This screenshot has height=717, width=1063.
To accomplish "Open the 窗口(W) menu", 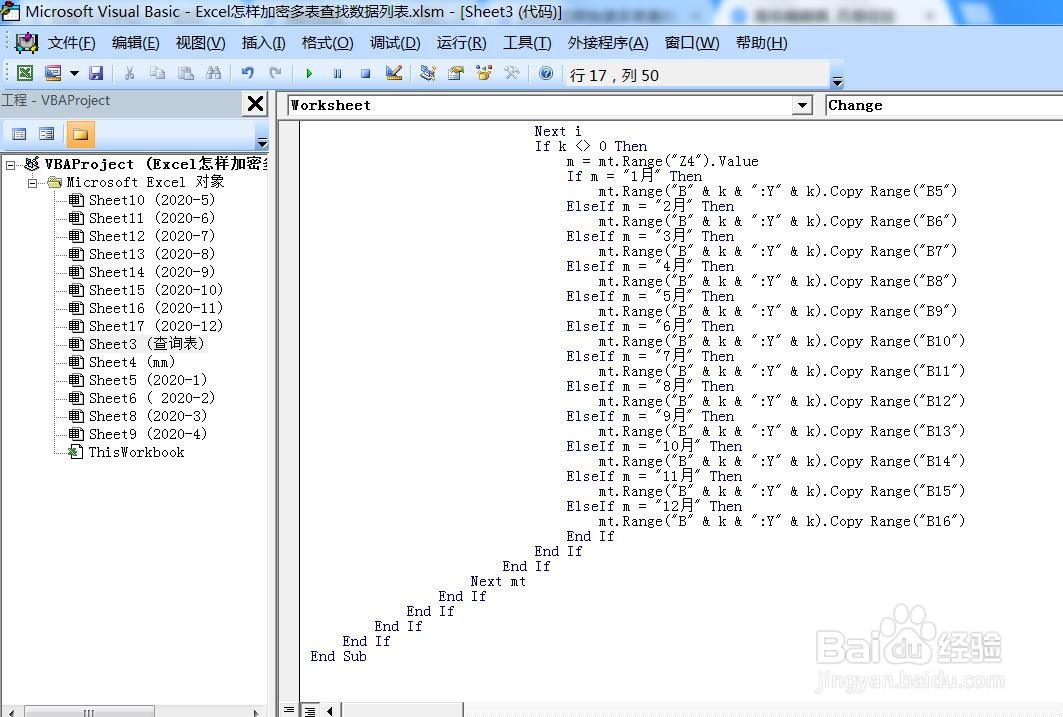I will 692,43.
